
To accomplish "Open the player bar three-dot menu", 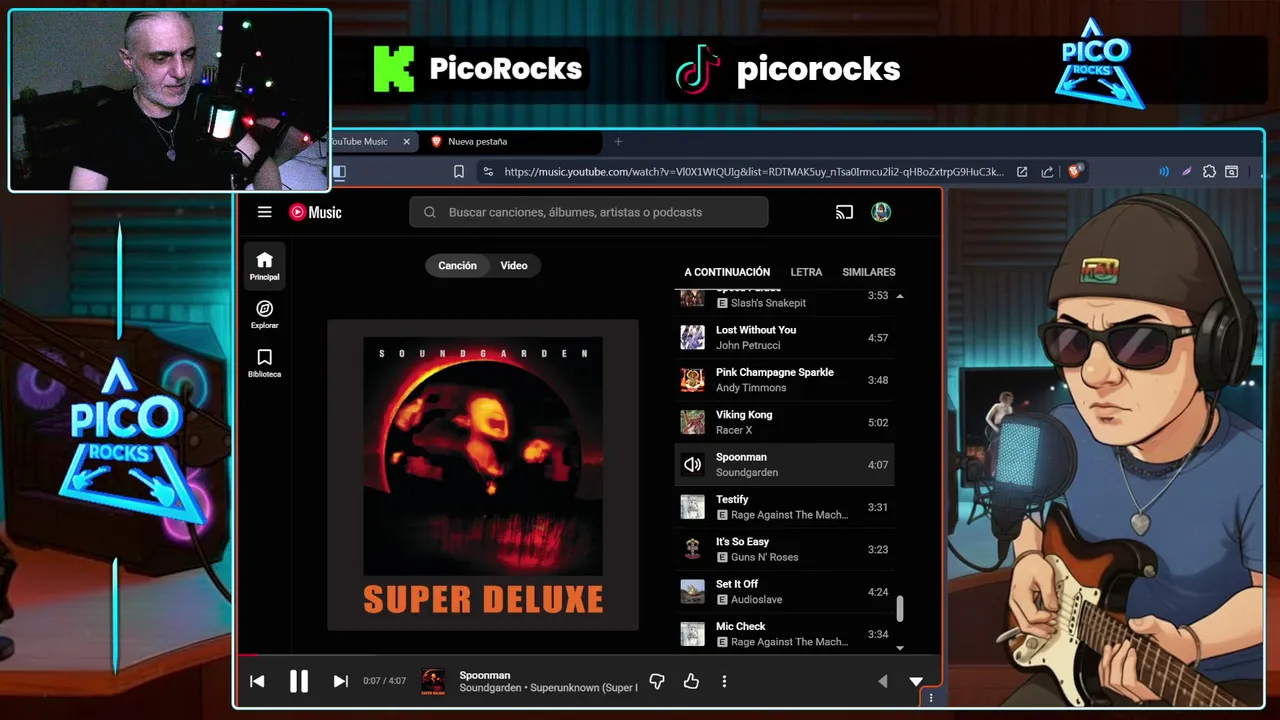I will coord(724,681).
